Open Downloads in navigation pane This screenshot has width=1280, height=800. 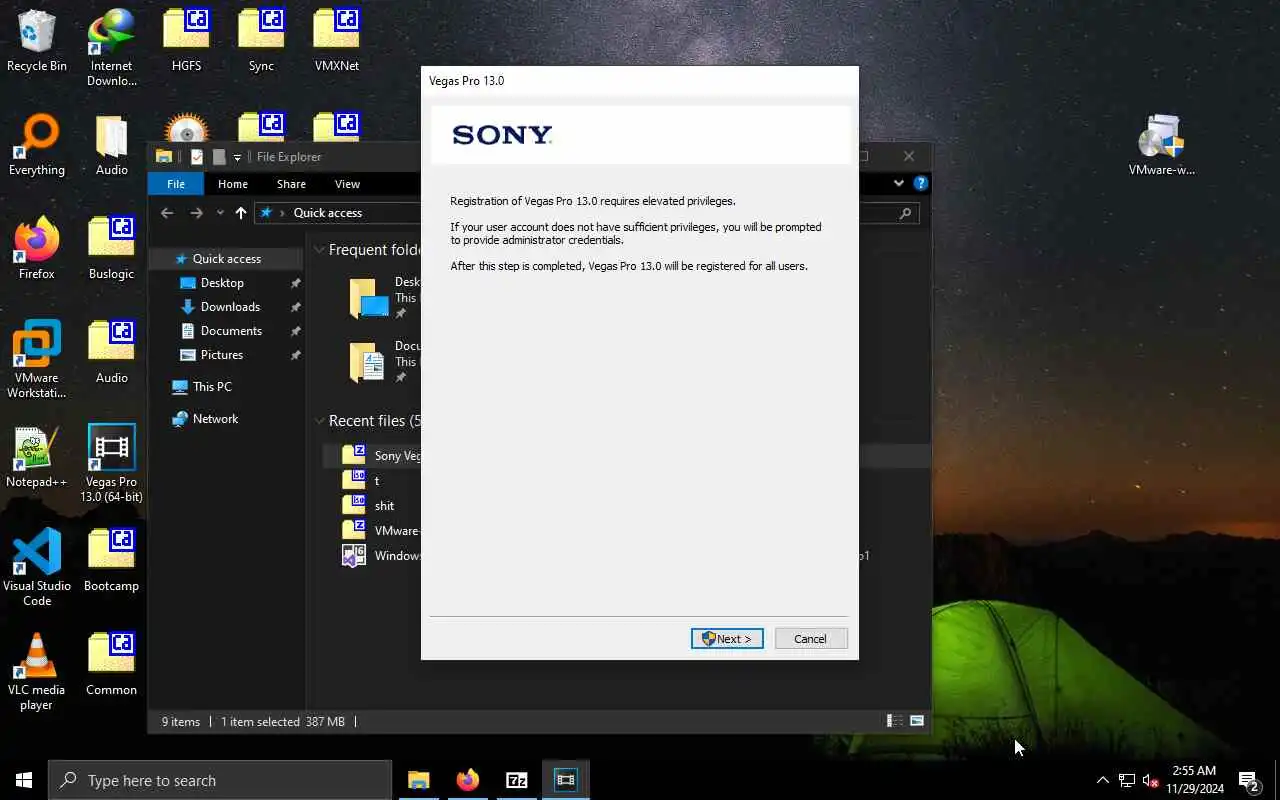click(x=230, y=307)
